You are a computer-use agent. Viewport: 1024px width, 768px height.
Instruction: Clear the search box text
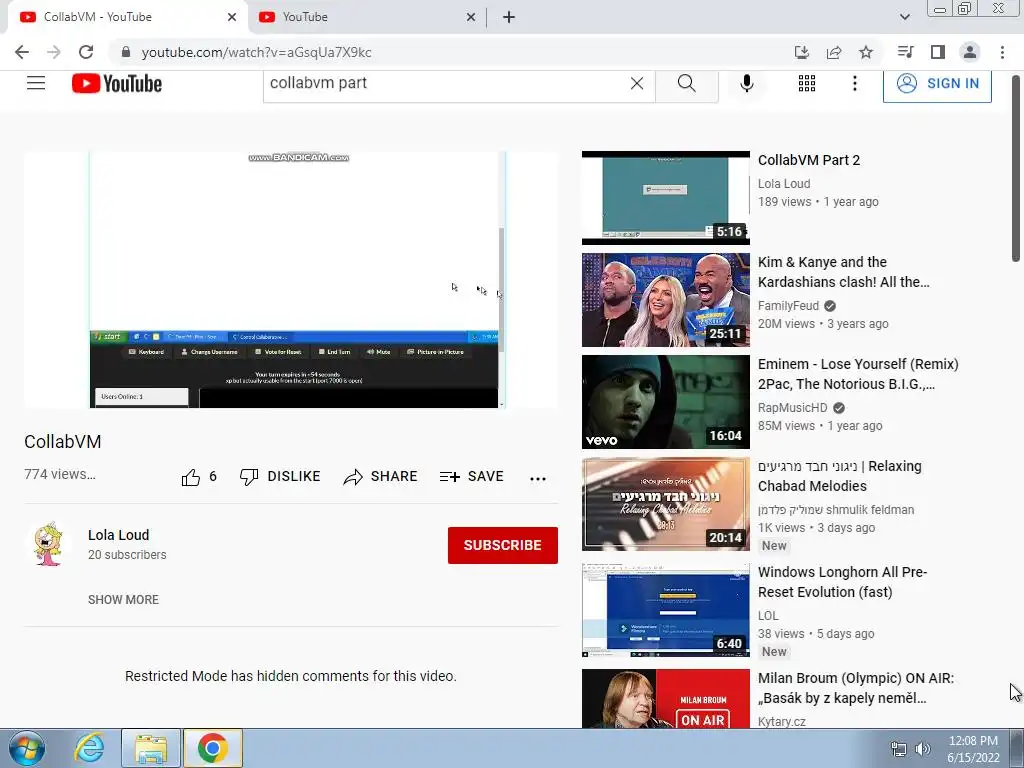637,83
